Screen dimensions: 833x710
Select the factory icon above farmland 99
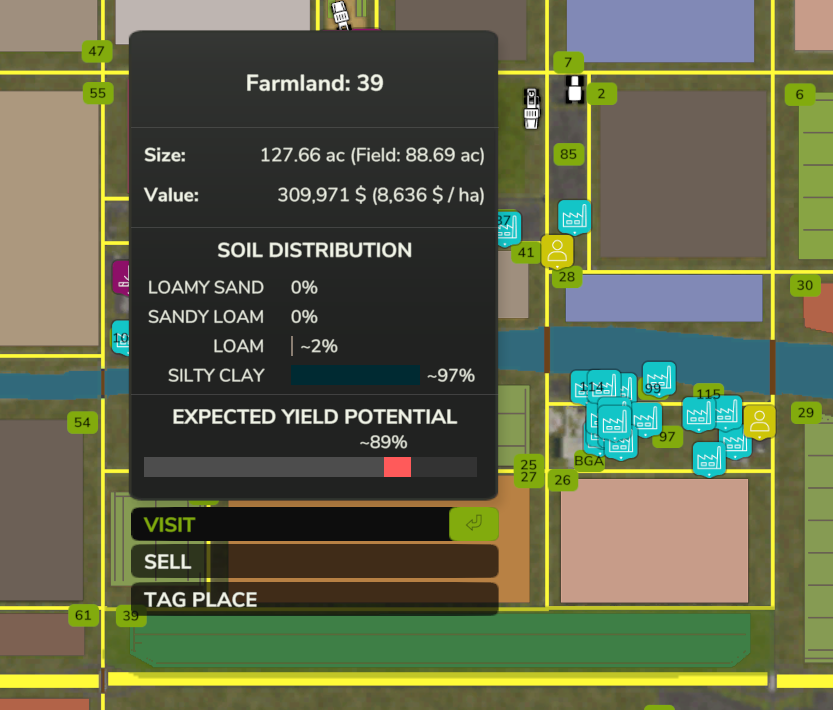(659, 378)
